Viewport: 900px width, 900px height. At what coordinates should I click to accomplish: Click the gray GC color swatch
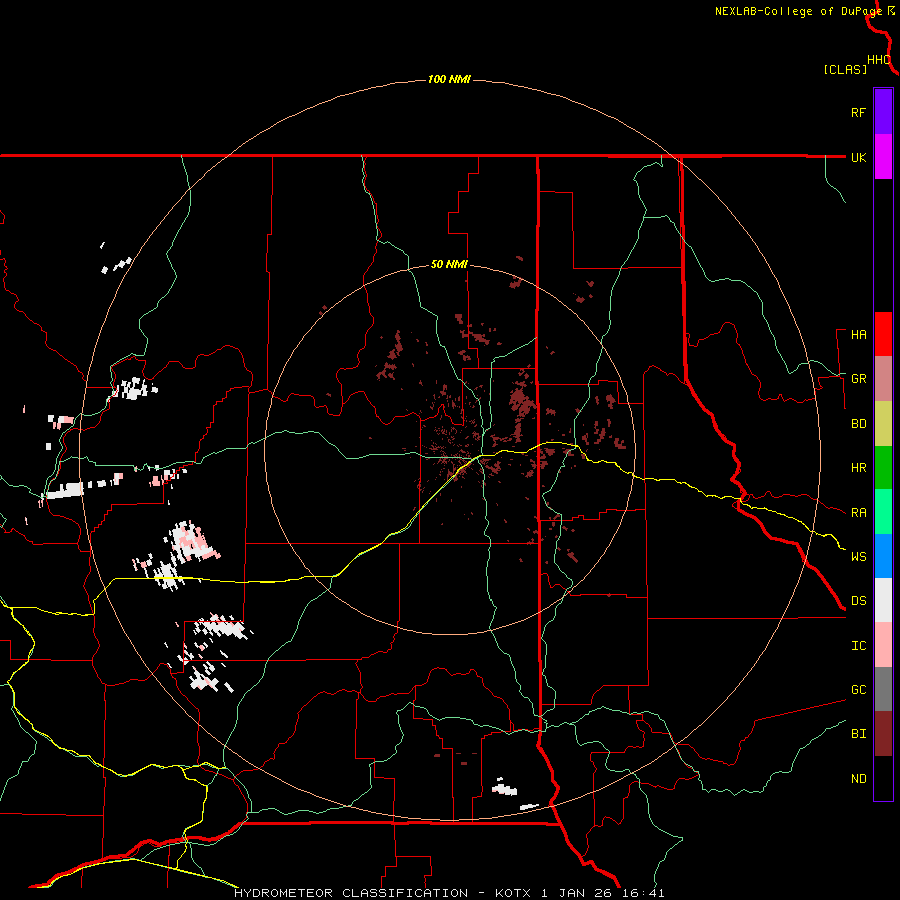[883, 689]
